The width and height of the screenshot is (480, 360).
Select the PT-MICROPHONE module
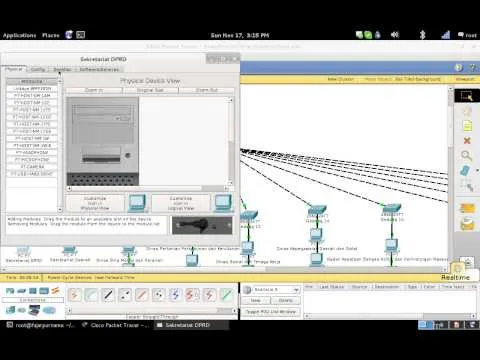32,160
